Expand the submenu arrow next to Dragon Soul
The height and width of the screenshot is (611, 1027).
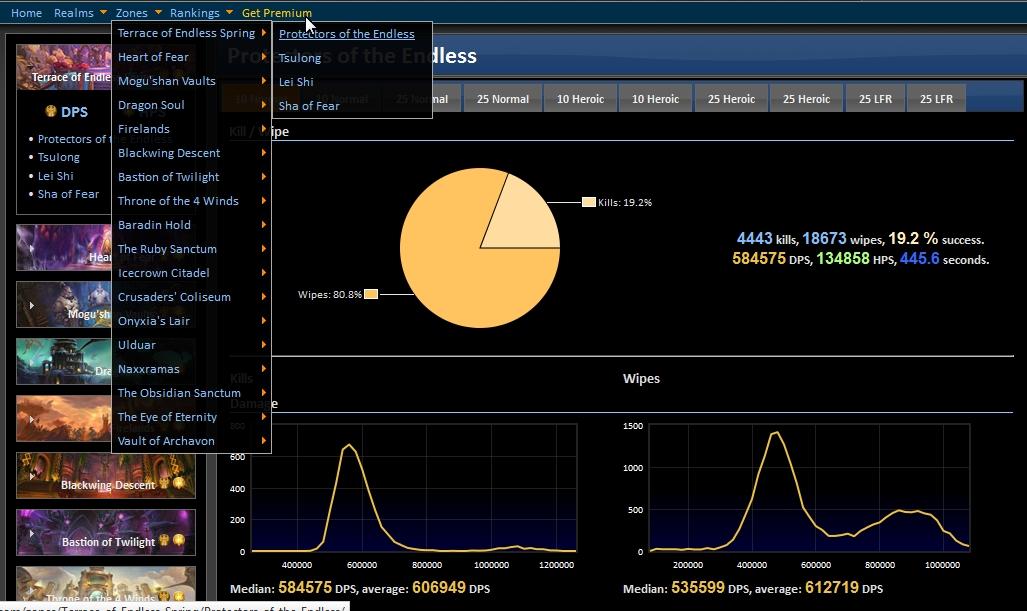[263, 105]
